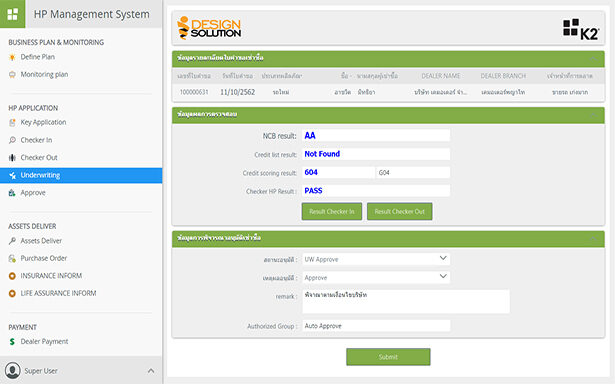Click the Checker HP Result PASS field
Screen dimensions: 615x384
click(376, 191)
